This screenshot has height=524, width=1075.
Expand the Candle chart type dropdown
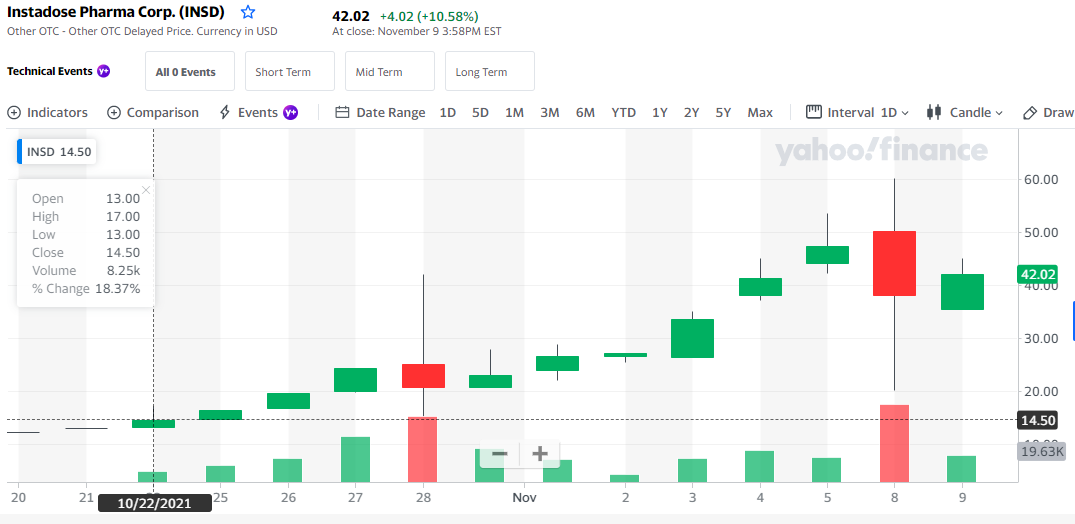965,112
